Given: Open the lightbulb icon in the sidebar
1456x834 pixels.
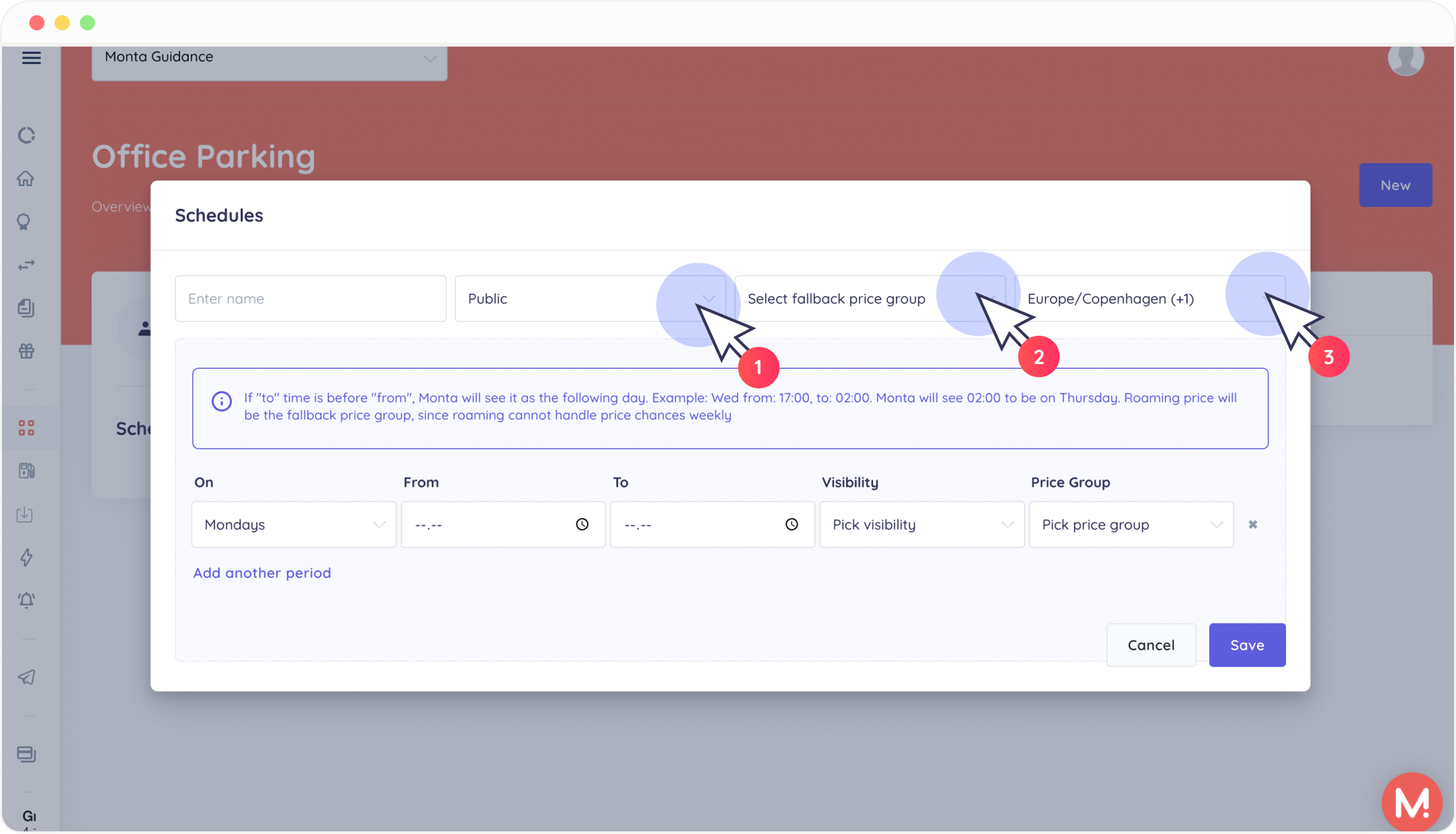Looking at the screenshot, I should pos(25,222).
